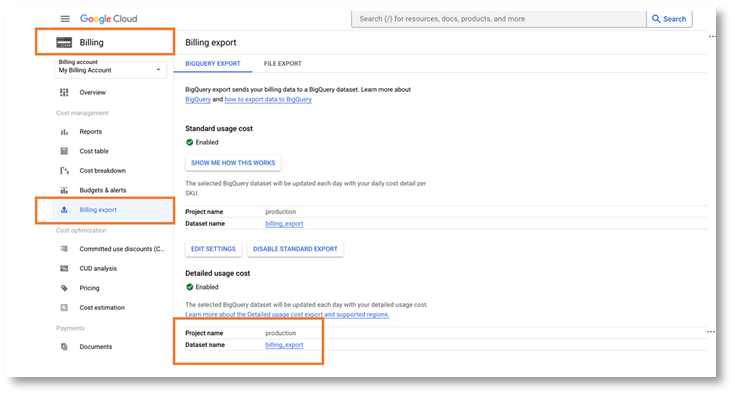Click production value under Detailed usage cost
735x396 pixels.
pos(280,333)
